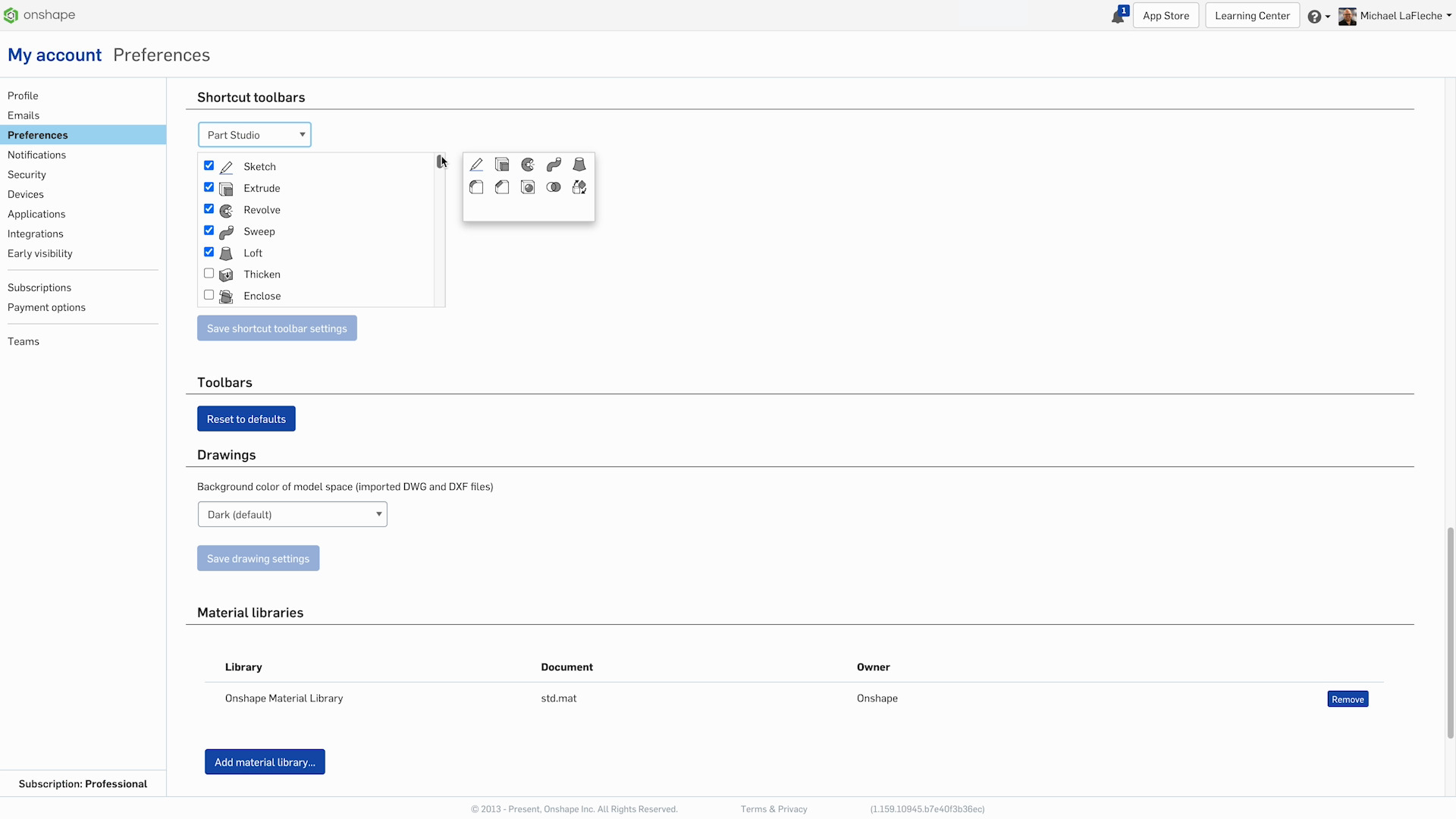This screenshot has width=1456, height=819.
Task: Click the Hole icon in shortcut preview
Action: click(528, 187)
